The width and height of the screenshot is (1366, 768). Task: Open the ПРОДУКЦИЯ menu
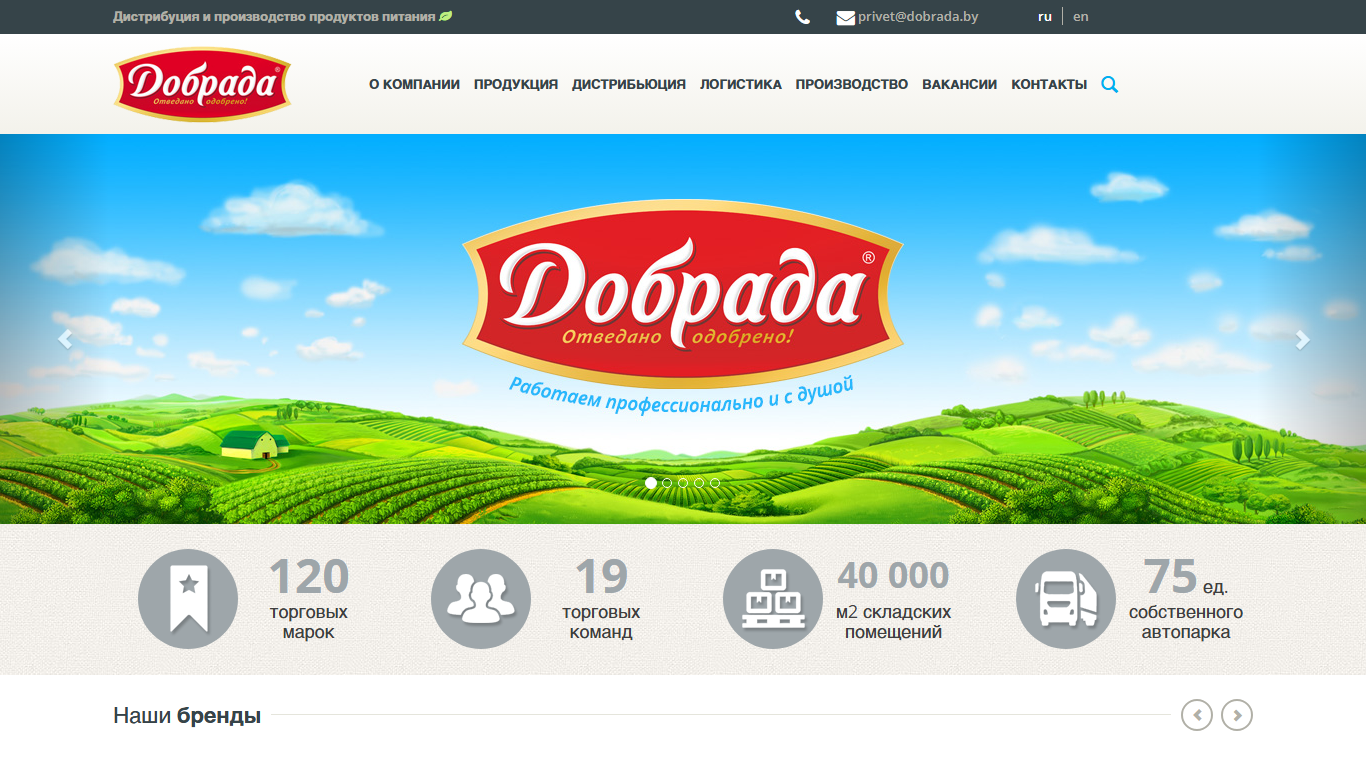coord(516,85)
